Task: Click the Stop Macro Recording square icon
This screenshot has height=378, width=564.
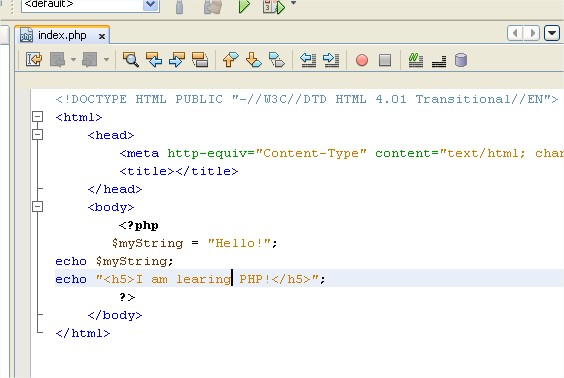Action: [x=385, y=60]
